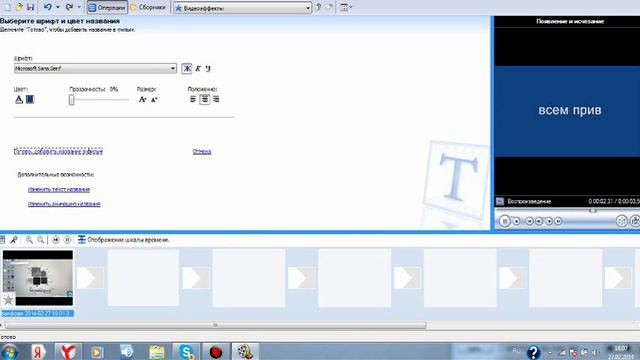The height and width of the screenshot is (360, 640).
Task: Go up one level in collections
Action: point(318,7)
